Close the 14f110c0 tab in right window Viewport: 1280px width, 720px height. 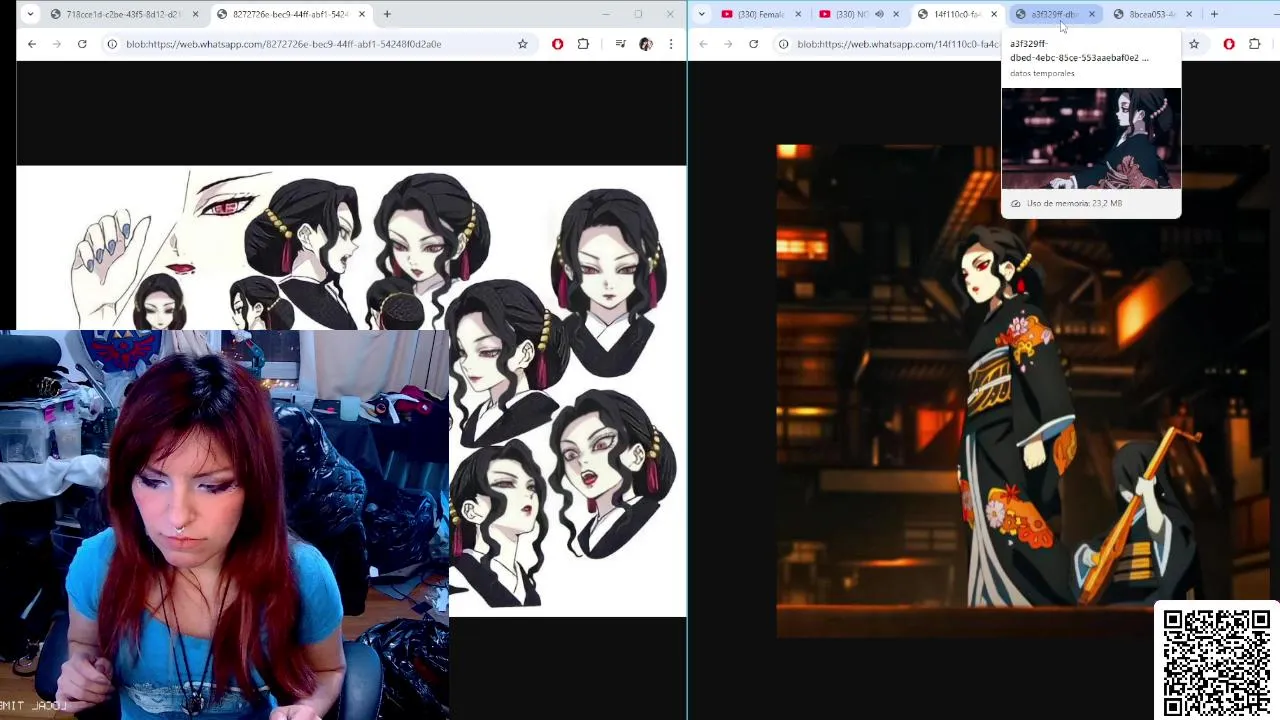[994, 14]
